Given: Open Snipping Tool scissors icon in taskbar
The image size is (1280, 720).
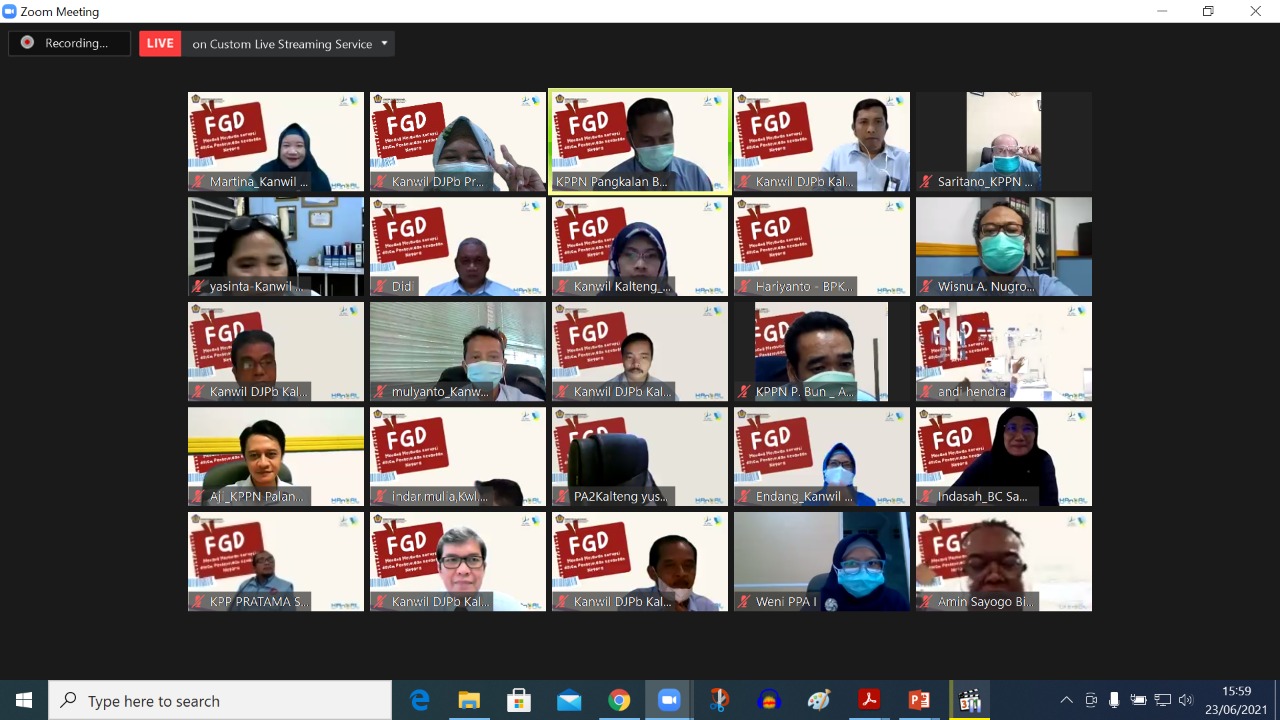Looking at the screenshot, I should pyautogui.click(x=719, y=700).
